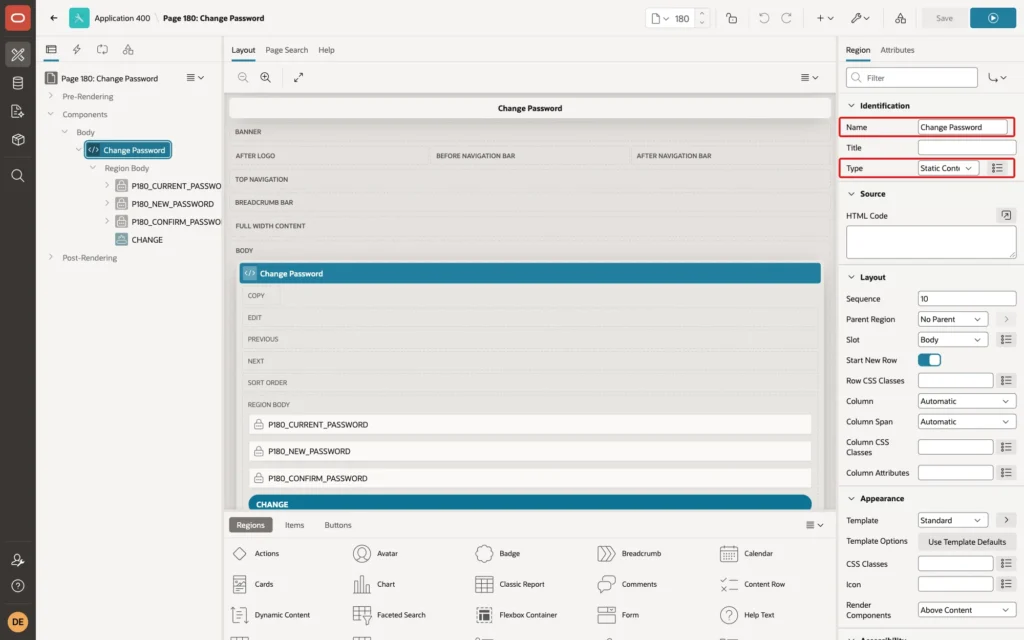Screen dimensions: 1024x640
Task: Click the Oracle logo home icon
Action: tap(18, 18)
